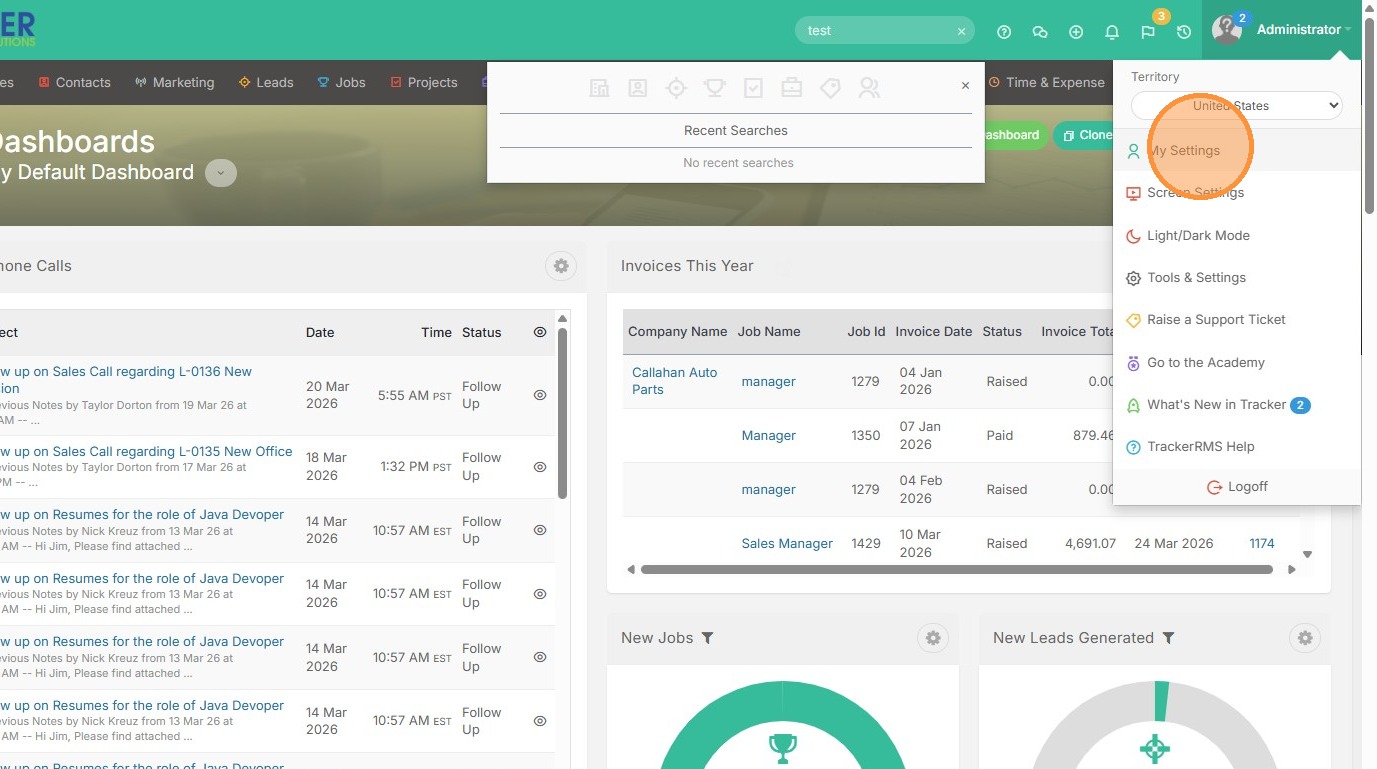This screenshot has width=1377, height=769.
Task: Click Invoices table scroll-left arrow
Action: tap(631, 570)
